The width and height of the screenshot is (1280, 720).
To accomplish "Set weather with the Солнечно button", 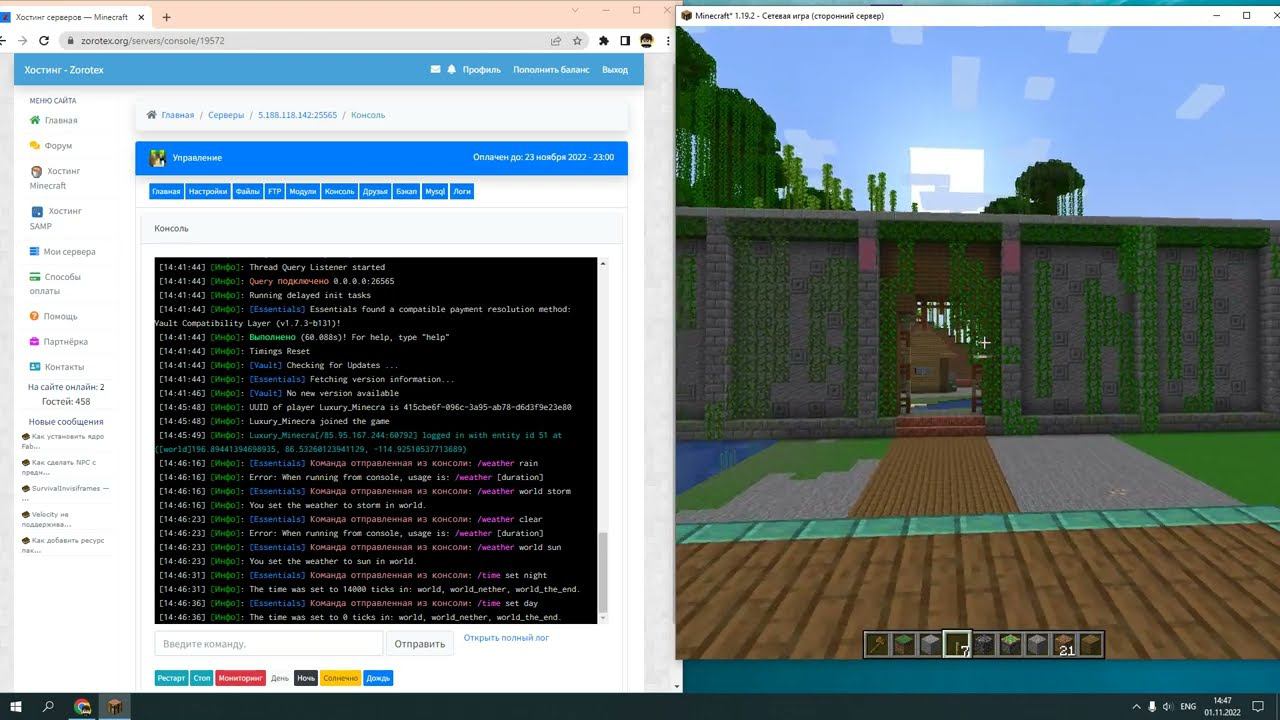I will 340,678.
